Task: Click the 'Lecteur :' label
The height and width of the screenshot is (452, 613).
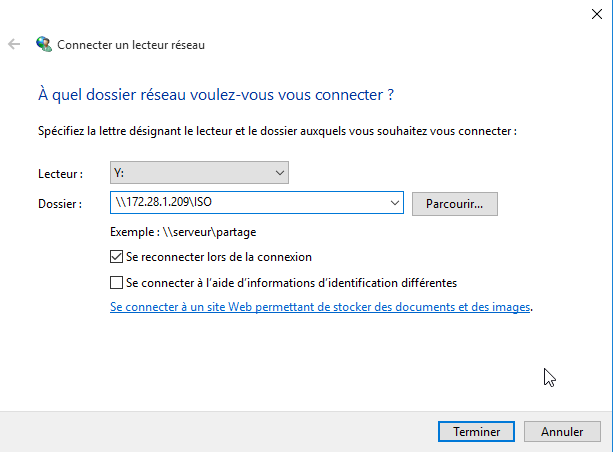Action: point(61,174)
